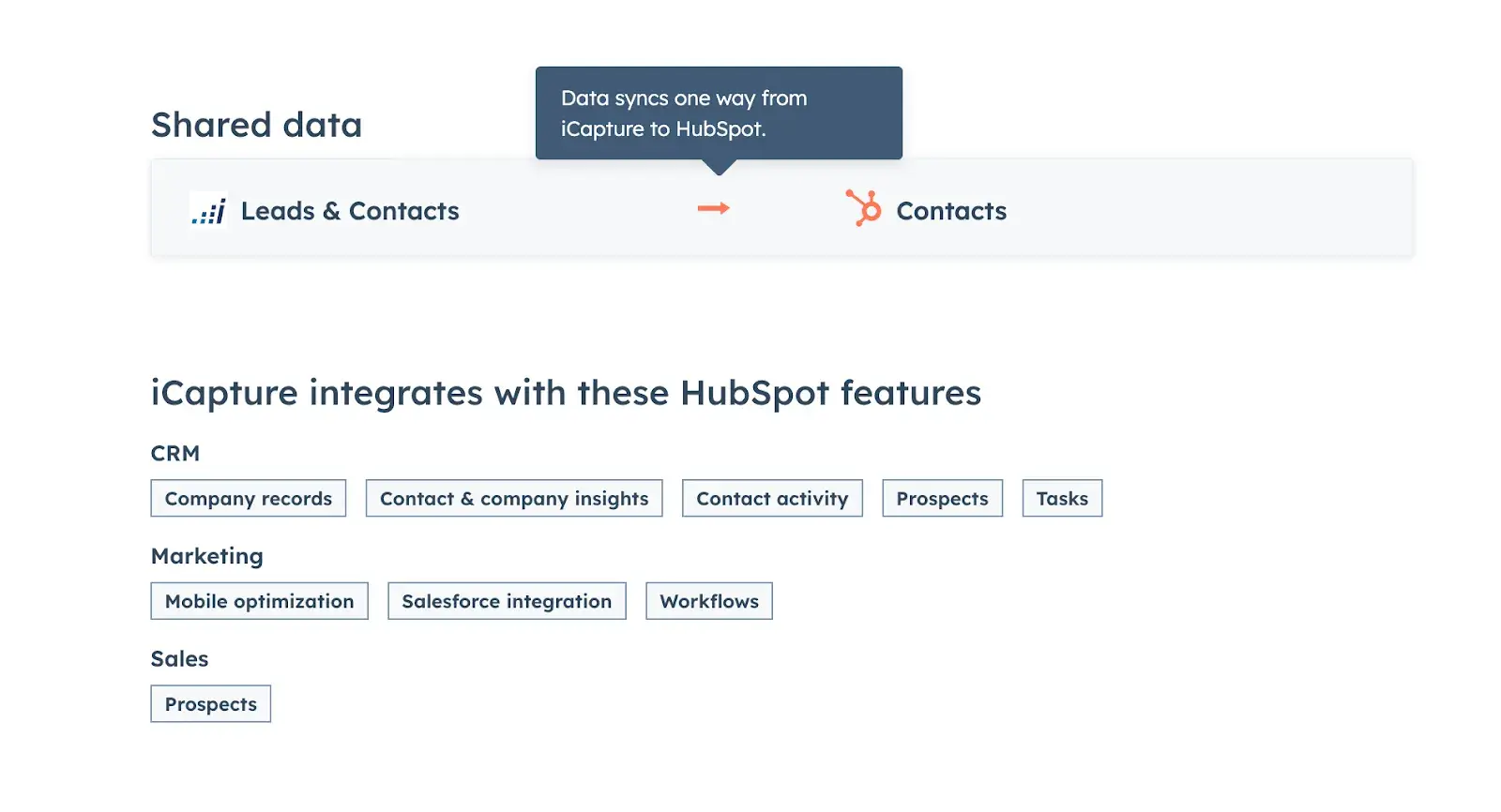The height and width of the screenshot is (812, 1501).
Task: Choose the Prospects tag under CRM
Action: click(x=942, y=498)
